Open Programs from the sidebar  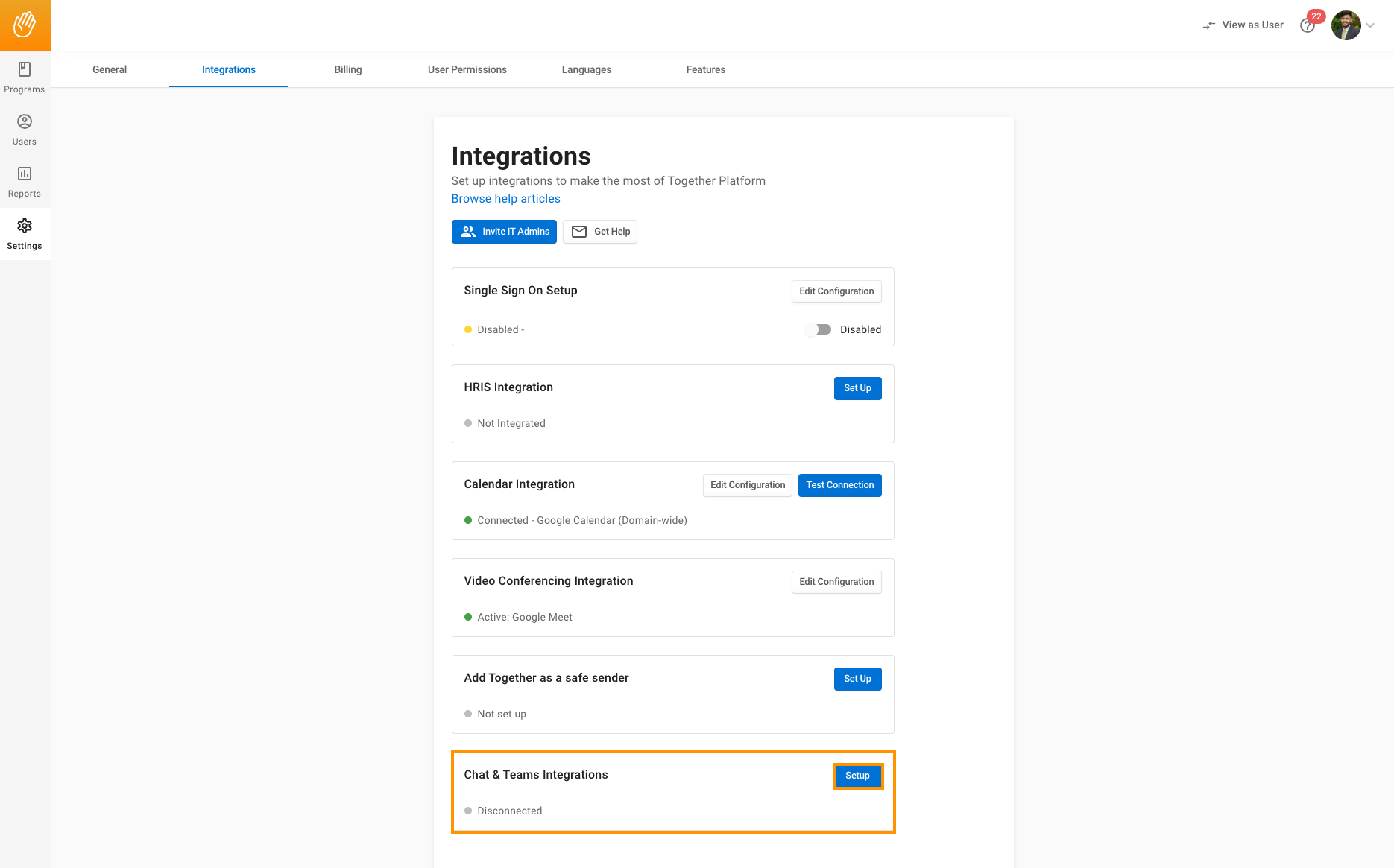pos(25,77)
